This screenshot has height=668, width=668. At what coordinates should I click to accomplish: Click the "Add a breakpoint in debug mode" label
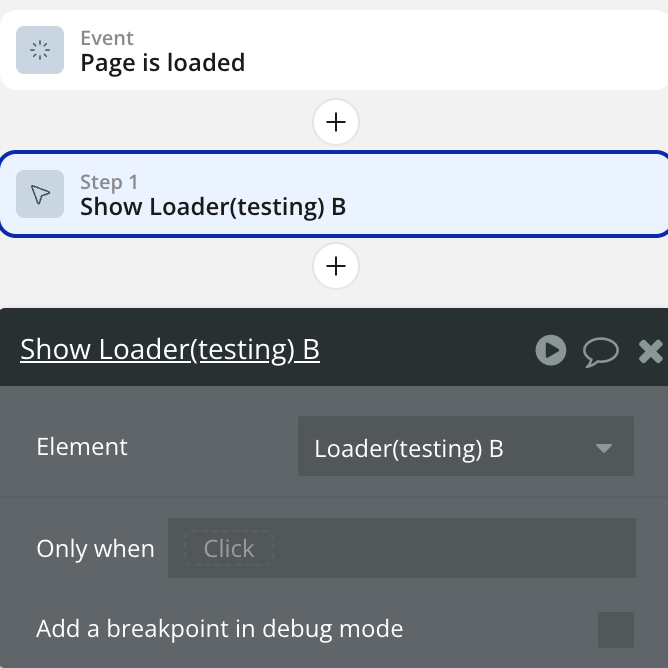click(x=220, y=629)
